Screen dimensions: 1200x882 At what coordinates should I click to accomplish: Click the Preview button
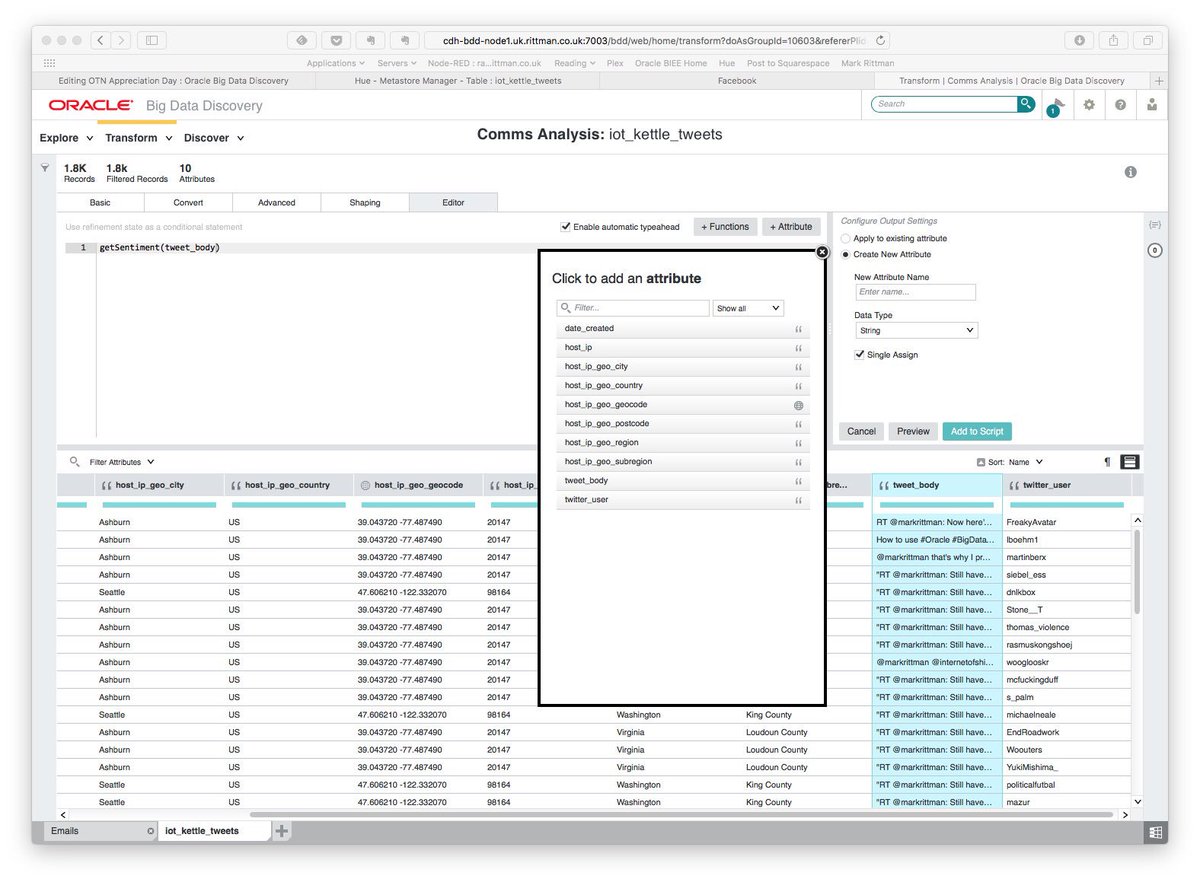coord(913,431)
